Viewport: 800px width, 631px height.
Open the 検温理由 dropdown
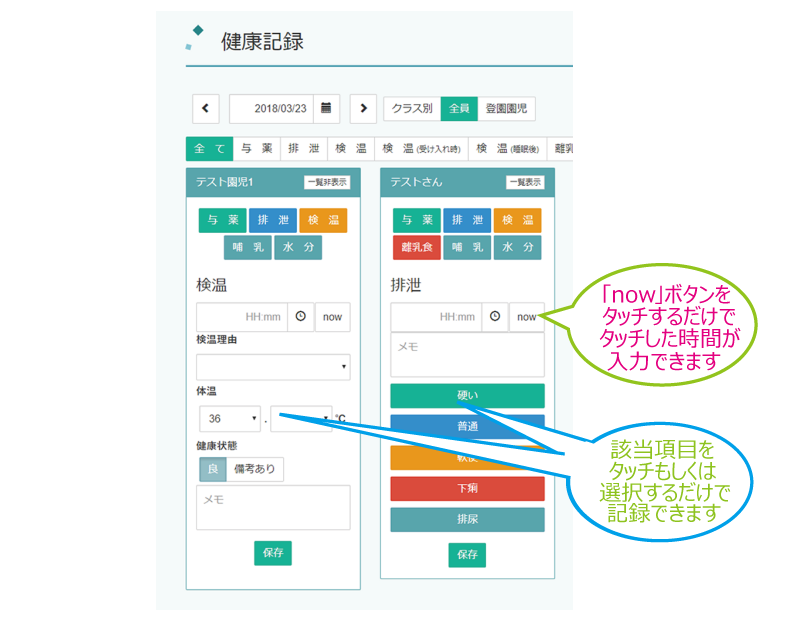point(273,367)
